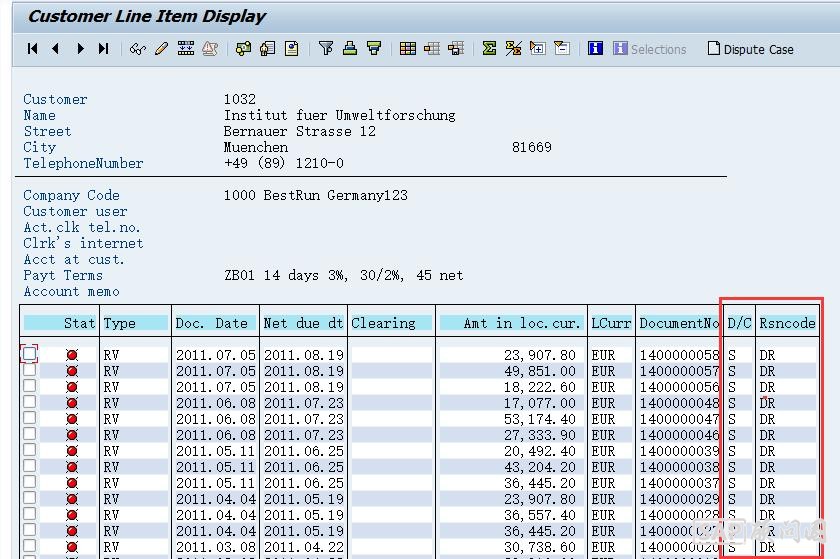Click the sum total sigma icon
Screen dimensions: 840x559
[489, 49]
